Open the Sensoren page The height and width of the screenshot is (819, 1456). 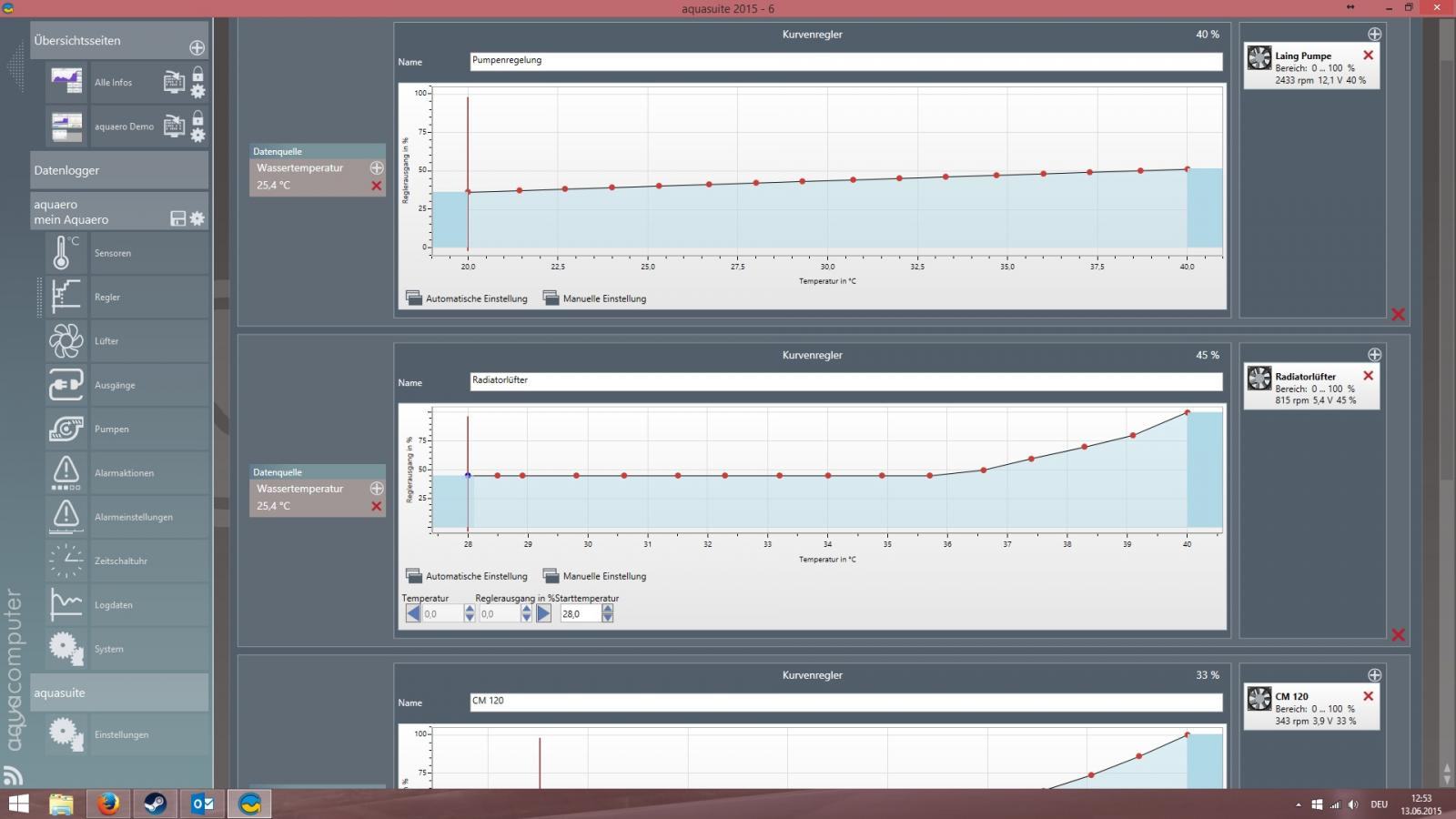pos(126,253)
